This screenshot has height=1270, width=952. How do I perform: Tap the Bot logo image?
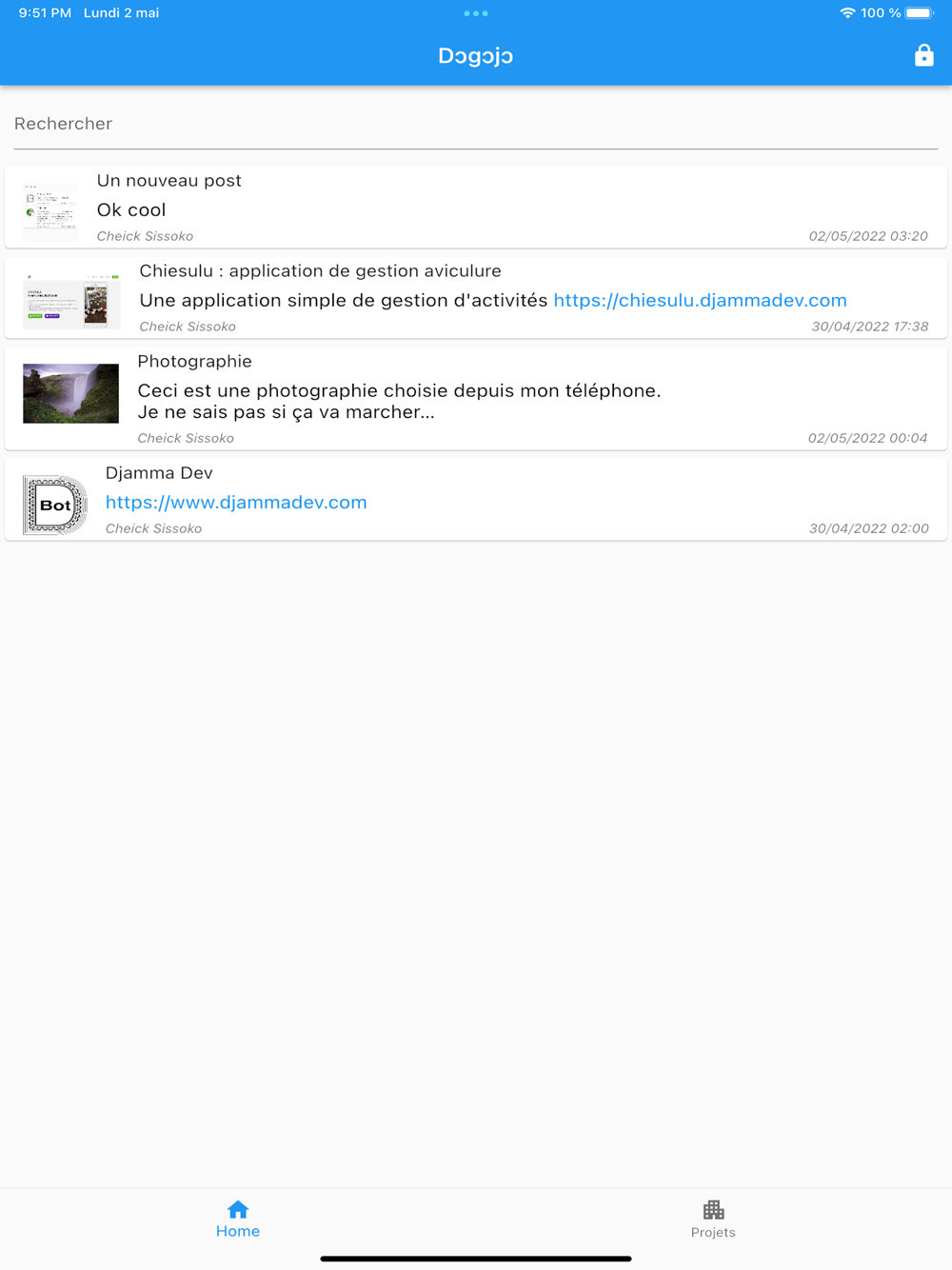(55, 505)
